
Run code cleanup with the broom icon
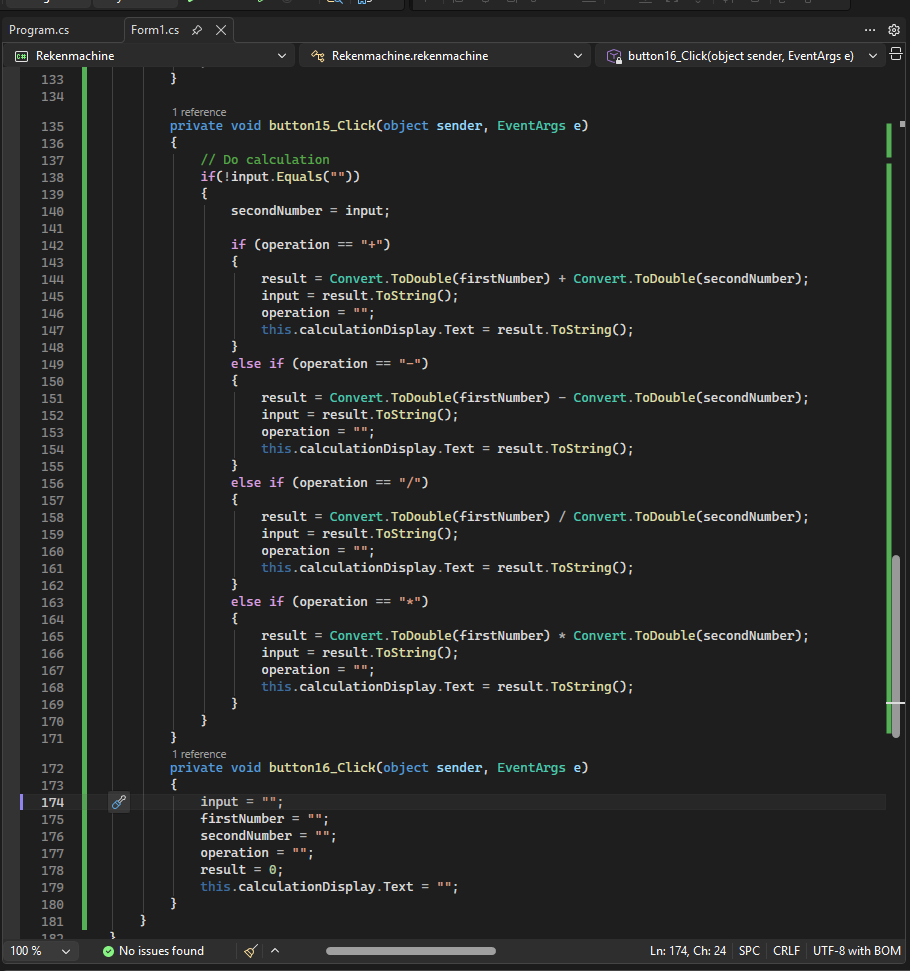(x=251, y=951)
